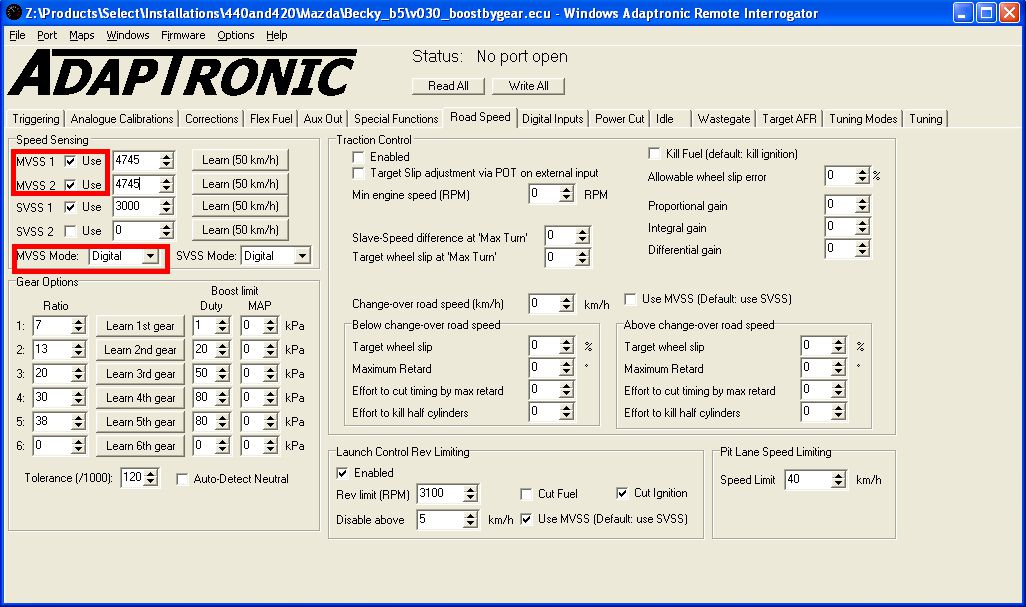Increase the MVSS 1 value with the up arrow

tap(166, 155)
